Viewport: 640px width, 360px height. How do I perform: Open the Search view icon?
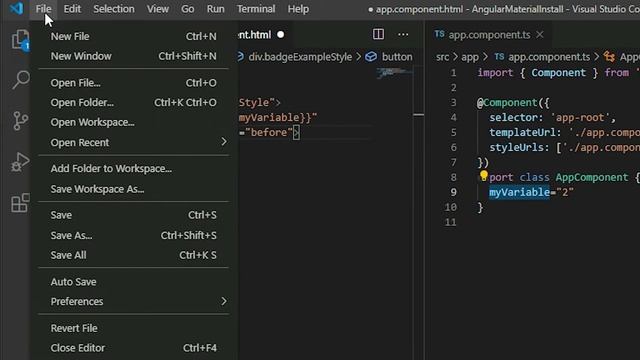click(x=20, y=80)
